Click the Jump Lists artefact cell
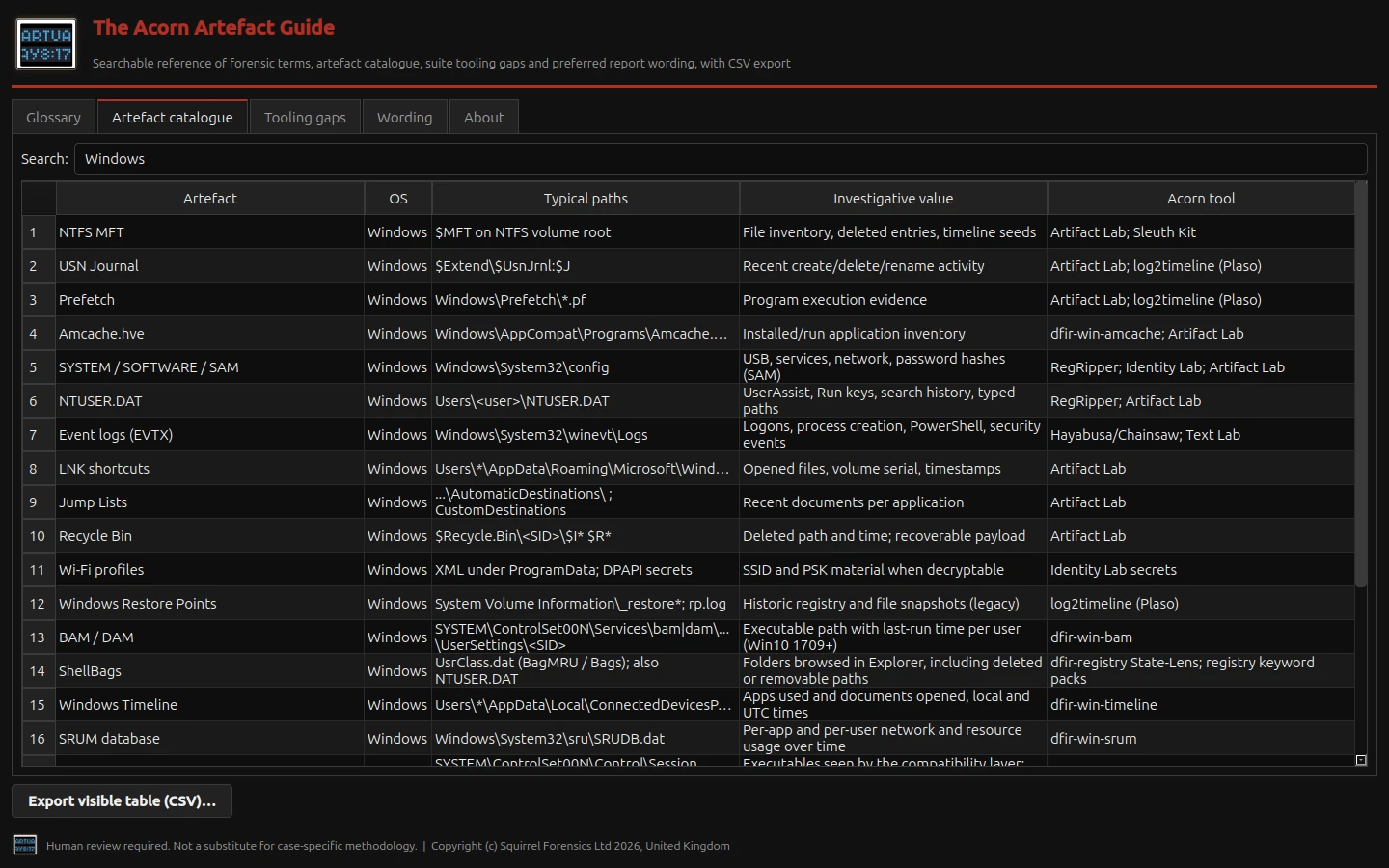The width and height of the screenshot is (1389, 868). pyautogui.click(x=210, y=502)
